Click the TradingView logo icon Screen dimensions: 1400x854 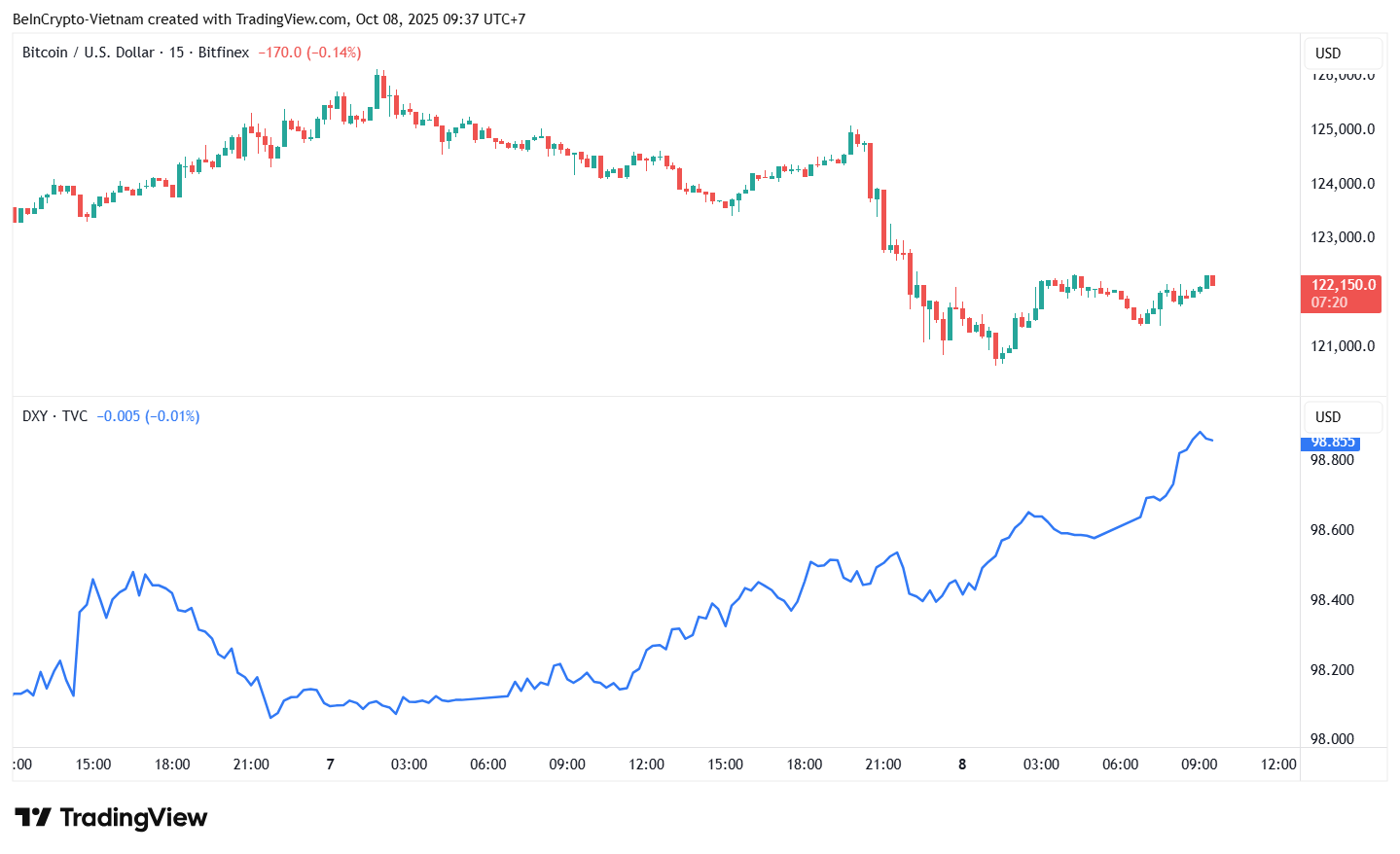(x=32, y=818)
